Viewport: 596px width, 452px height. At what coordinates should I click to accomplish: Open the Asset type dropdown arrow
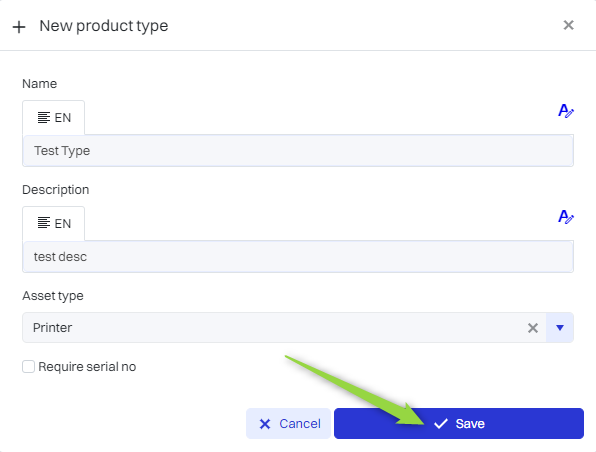coord(560,328)
